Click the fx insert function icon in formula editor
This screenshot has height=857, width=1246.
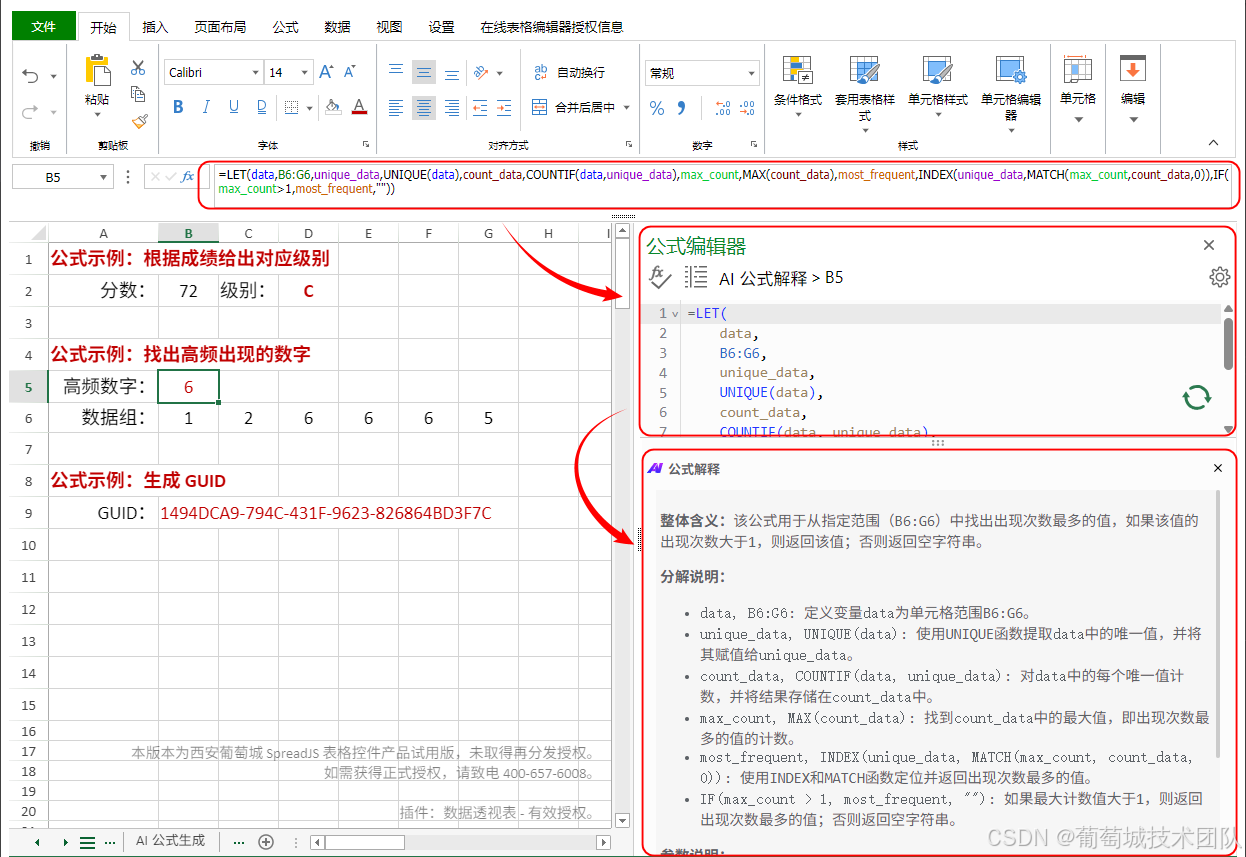tap(659, 277)
